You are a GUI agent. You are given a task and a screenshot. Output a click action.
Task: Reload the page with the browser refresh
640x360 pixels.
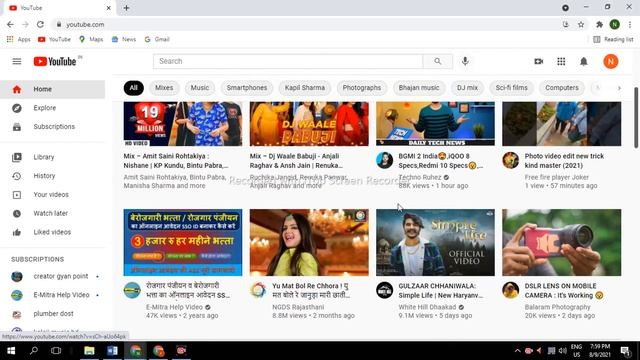[40, 24]
